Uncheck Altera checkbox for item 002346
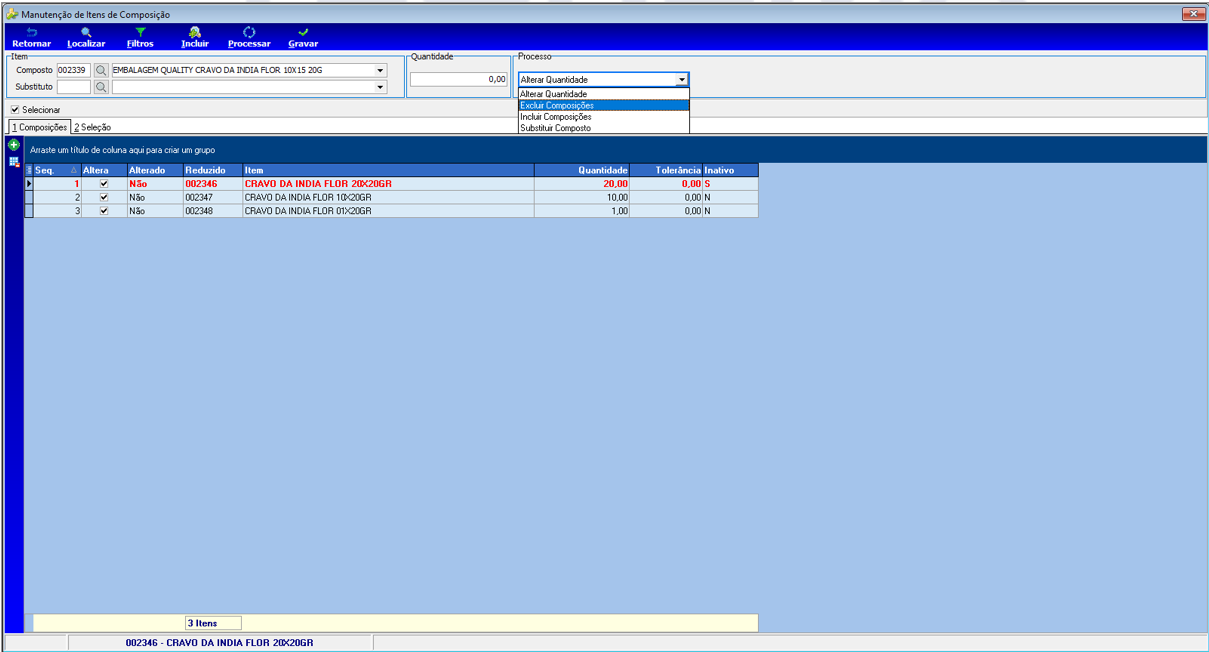 click(104, 184)
